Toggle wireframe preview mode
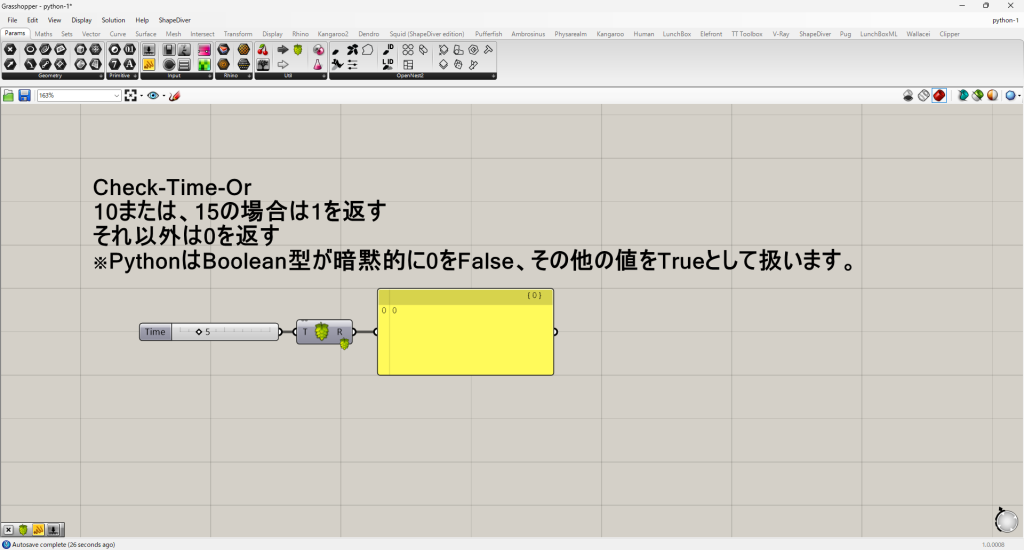The height and width of the screenshot is (550, 1024). tap(924, 96)
